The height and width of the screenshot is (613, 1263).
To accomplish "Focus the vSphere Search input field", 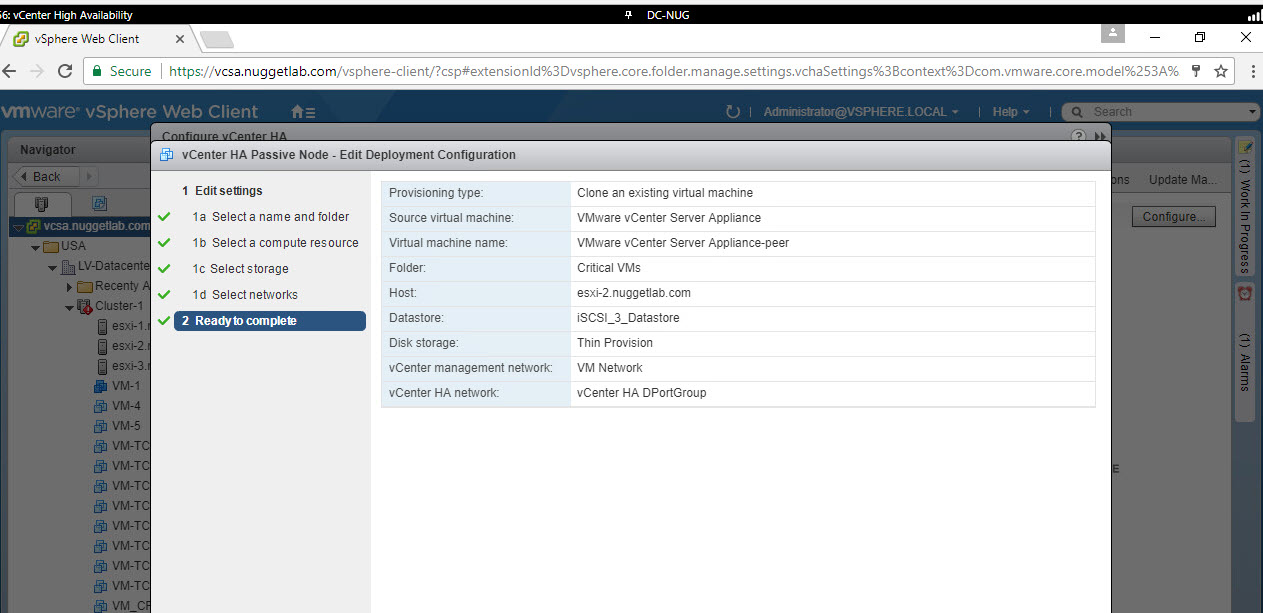I will point(1166,112).
